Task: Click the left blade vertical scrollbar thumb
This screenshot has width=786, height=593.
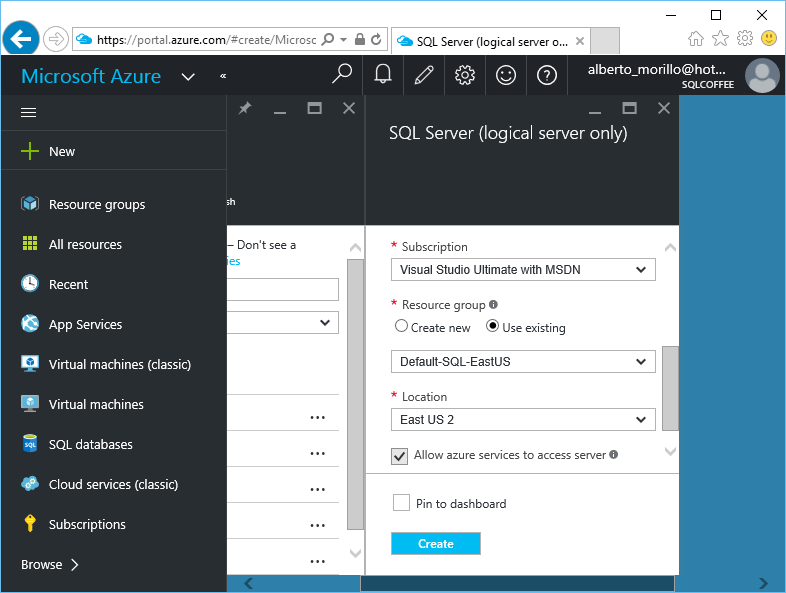Action: 355,394
